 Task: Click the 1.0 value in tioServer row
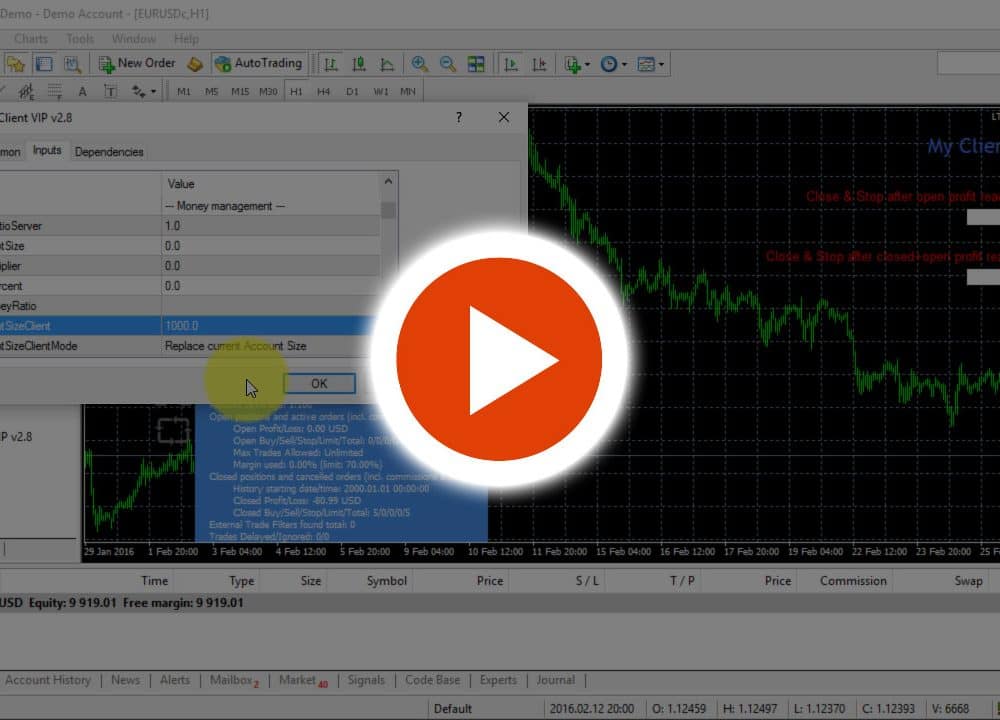(x=172, y=226)
